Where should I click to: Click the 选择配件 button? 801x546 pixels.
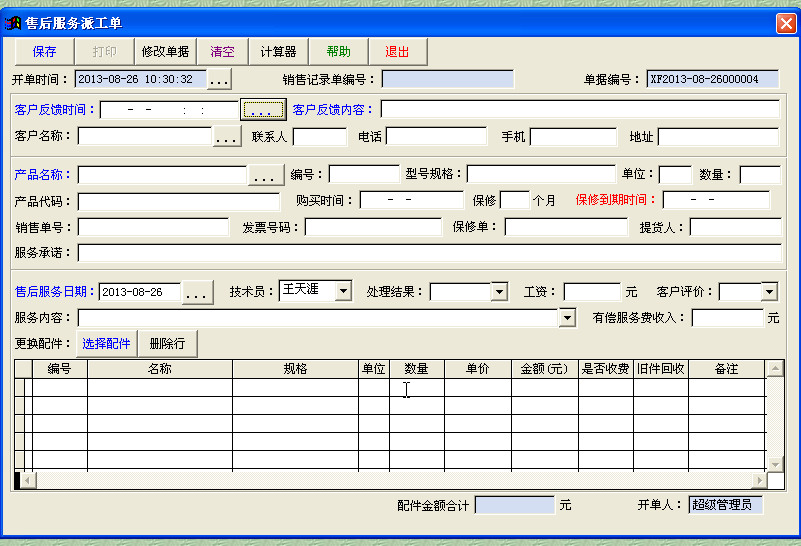tap(106, 344)
